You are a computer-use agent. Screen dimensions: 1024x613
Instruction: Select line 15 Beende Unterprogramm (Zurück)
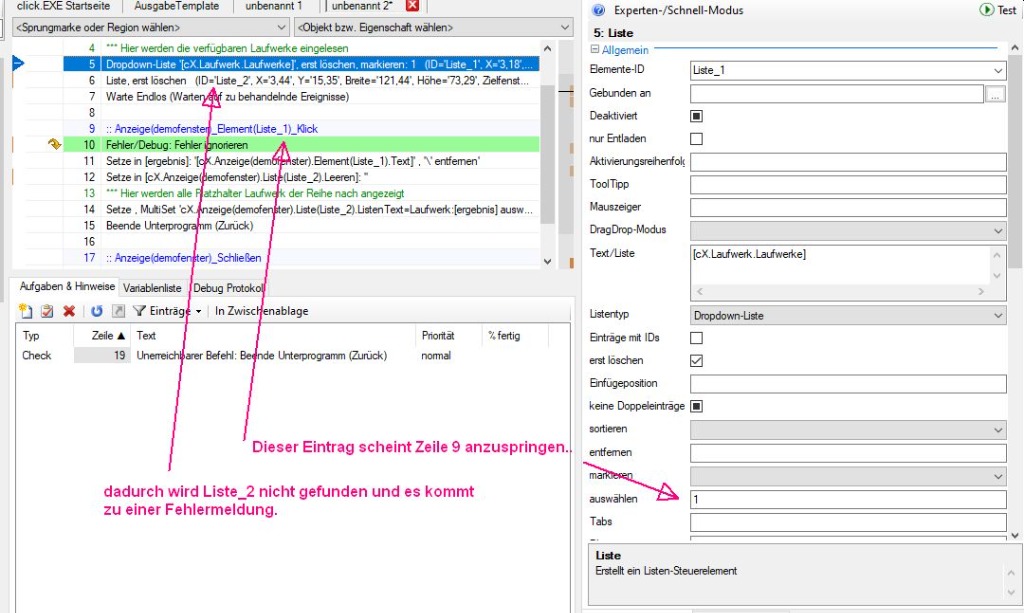click(x=301, y=225)
